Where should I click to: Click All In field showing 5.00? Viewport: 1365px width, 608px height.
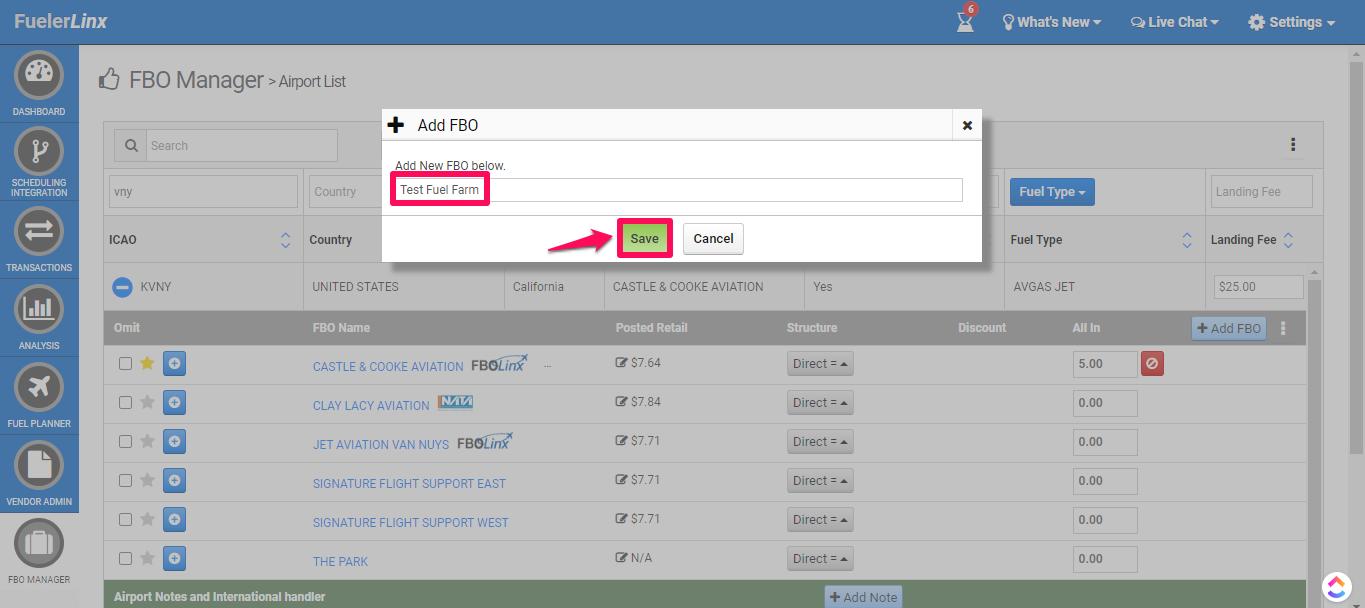click(1105, 364)
